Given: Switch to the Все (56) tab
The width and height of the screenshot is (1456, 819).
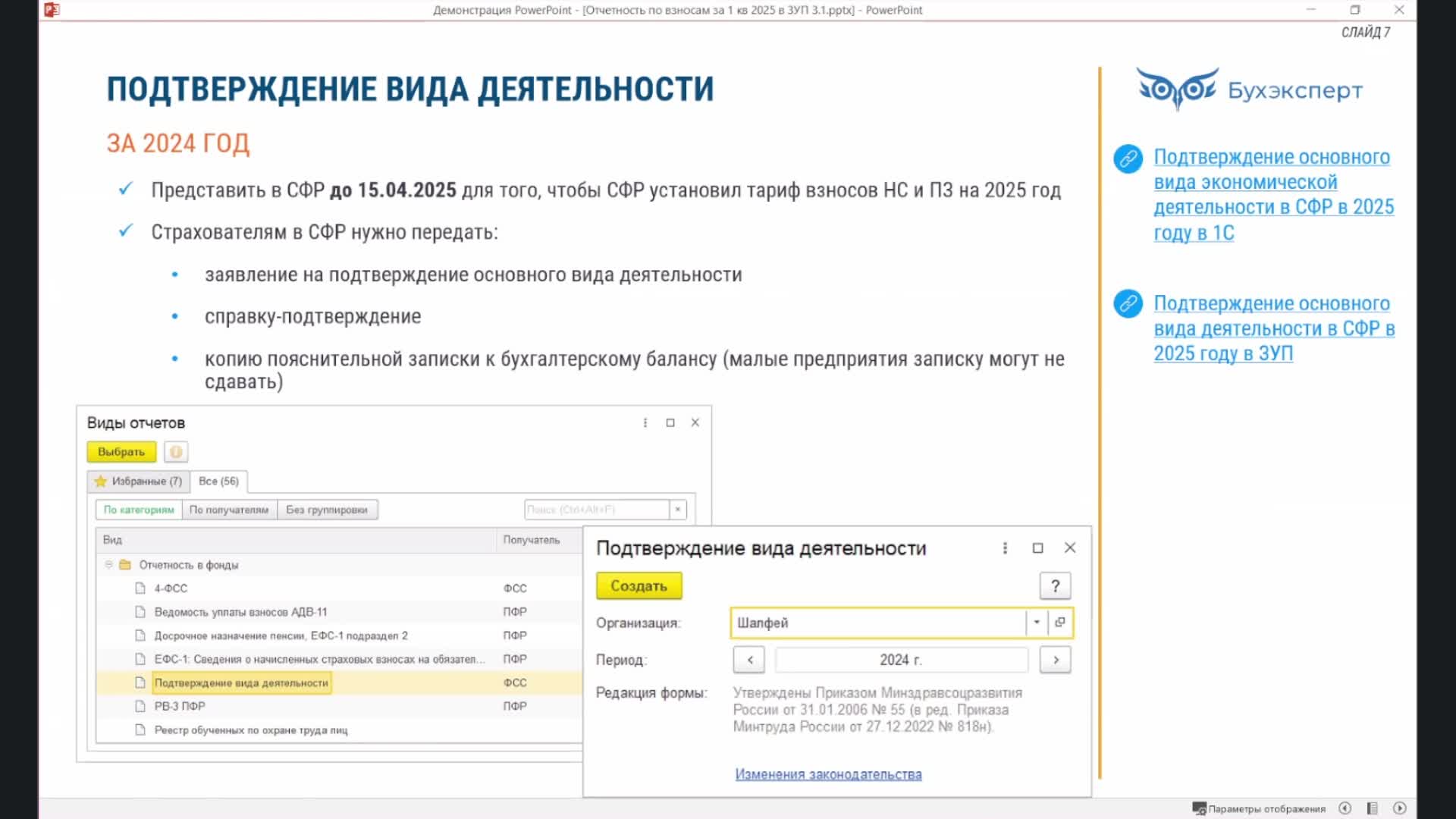Looking at the screenshot, I should [x=218, y=482].
